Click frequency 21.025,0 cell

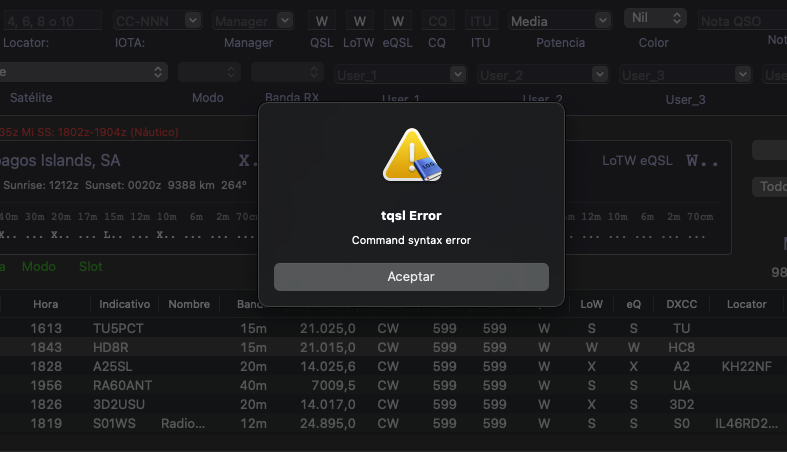point(328,328)
